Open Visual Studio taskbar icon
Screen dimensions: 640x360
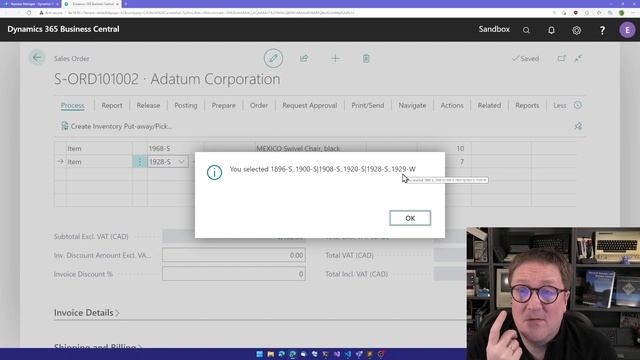(x=337, y=354)
